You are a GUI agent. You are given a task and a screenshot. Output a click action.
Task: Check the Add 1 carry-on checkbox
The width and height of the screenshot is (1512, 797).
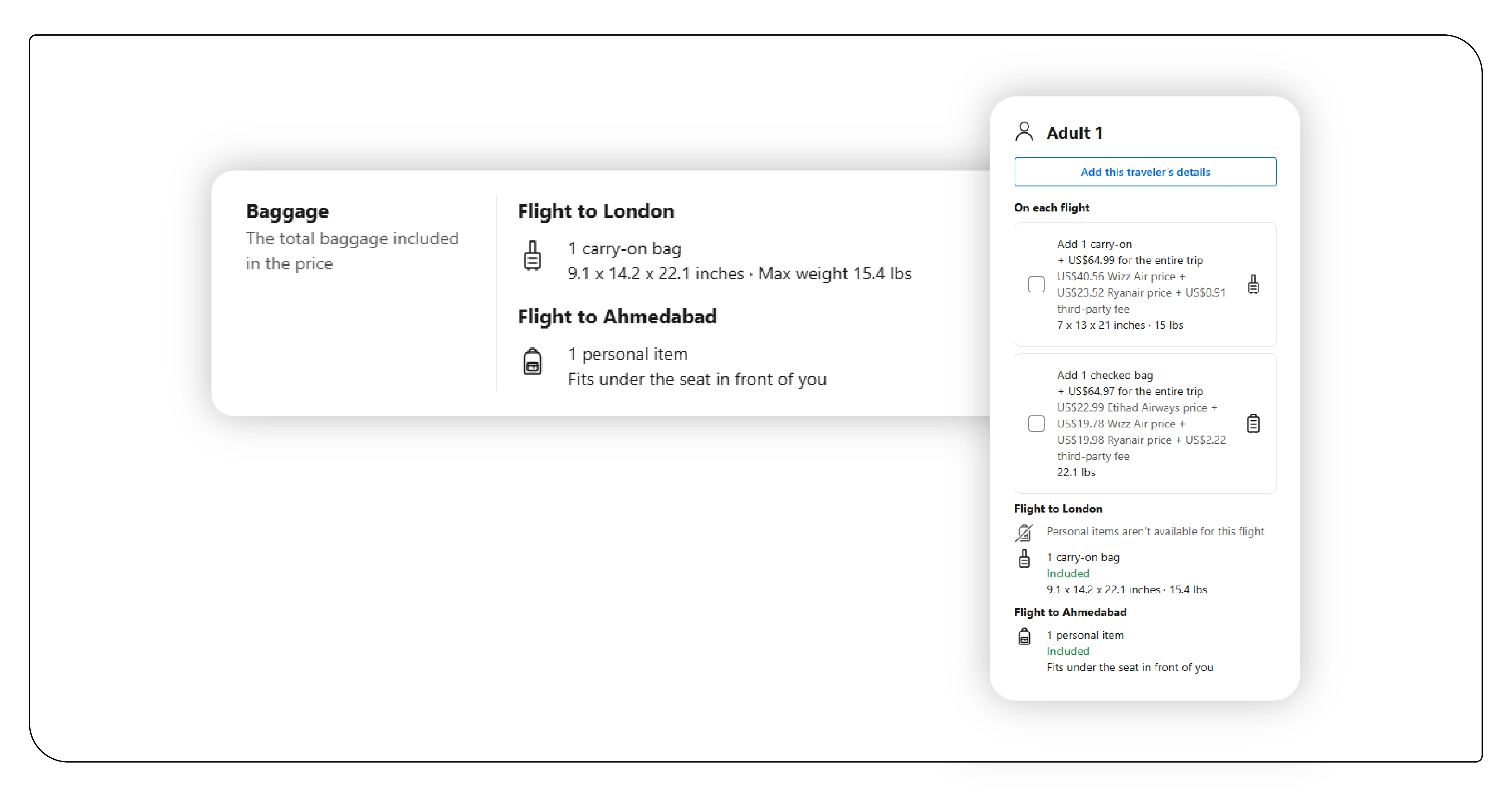1036,285
